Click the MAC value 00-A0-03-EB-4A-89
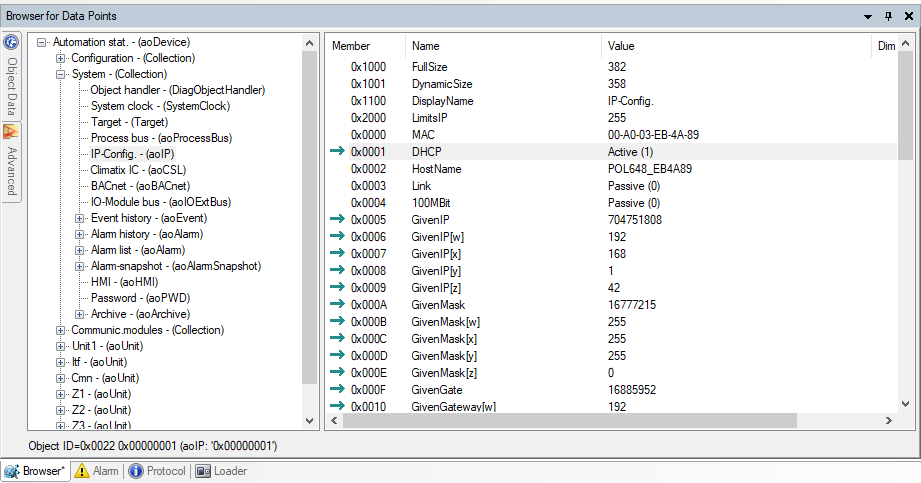Viewport: 921px width, 483px height. 653,135
